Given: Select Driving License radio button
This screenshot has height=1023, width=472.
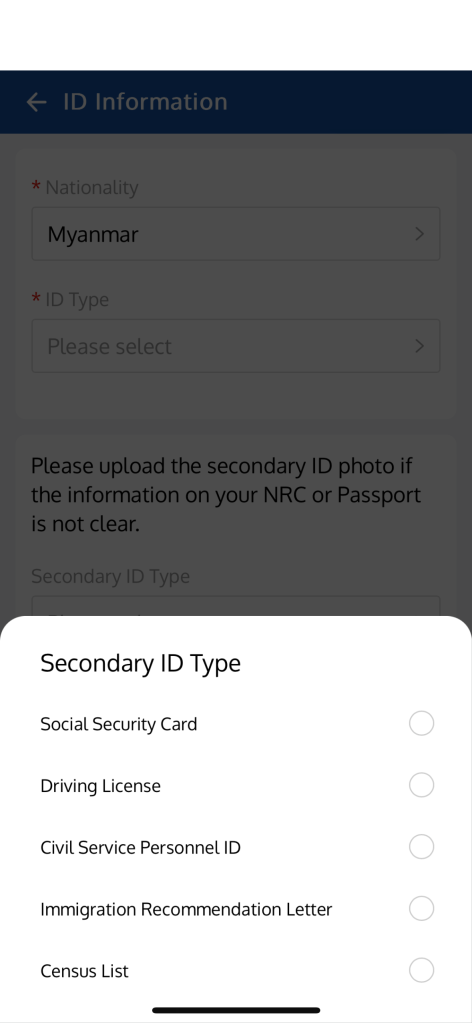Looking at the screenshot, I should click(x=421, y=785).
